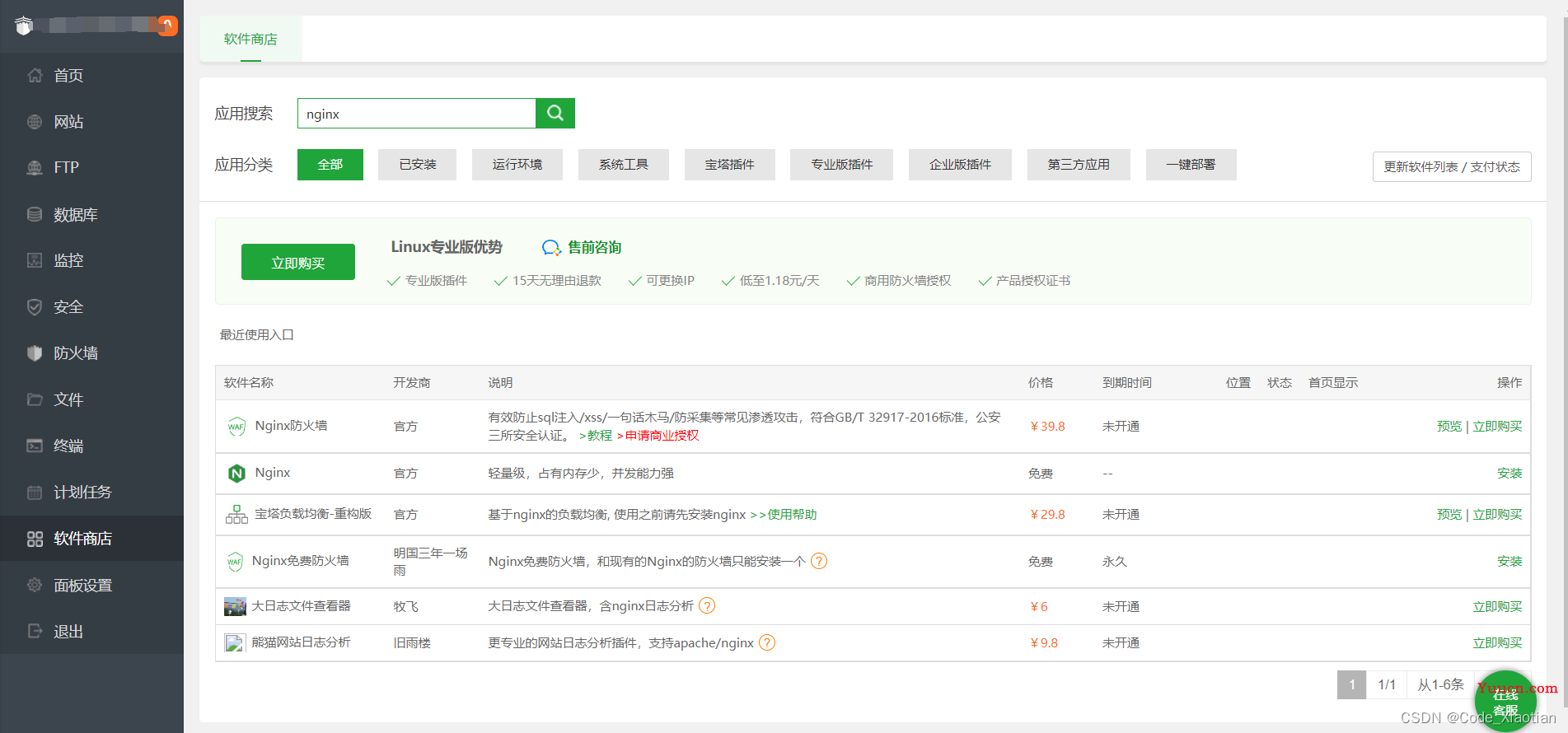Click the calendar icon next to 计划任务
Viewport: 1568px width, 733px height.
(x=35, y=493)
